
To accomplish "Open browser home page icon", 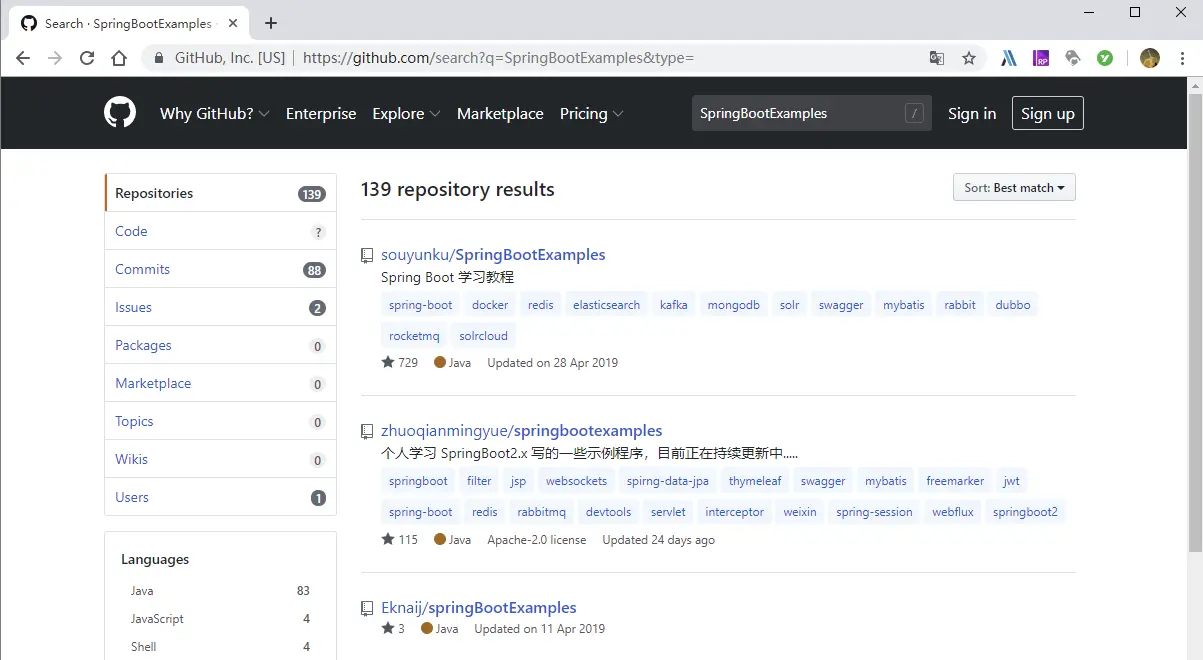I will click(x=119, y=58).
